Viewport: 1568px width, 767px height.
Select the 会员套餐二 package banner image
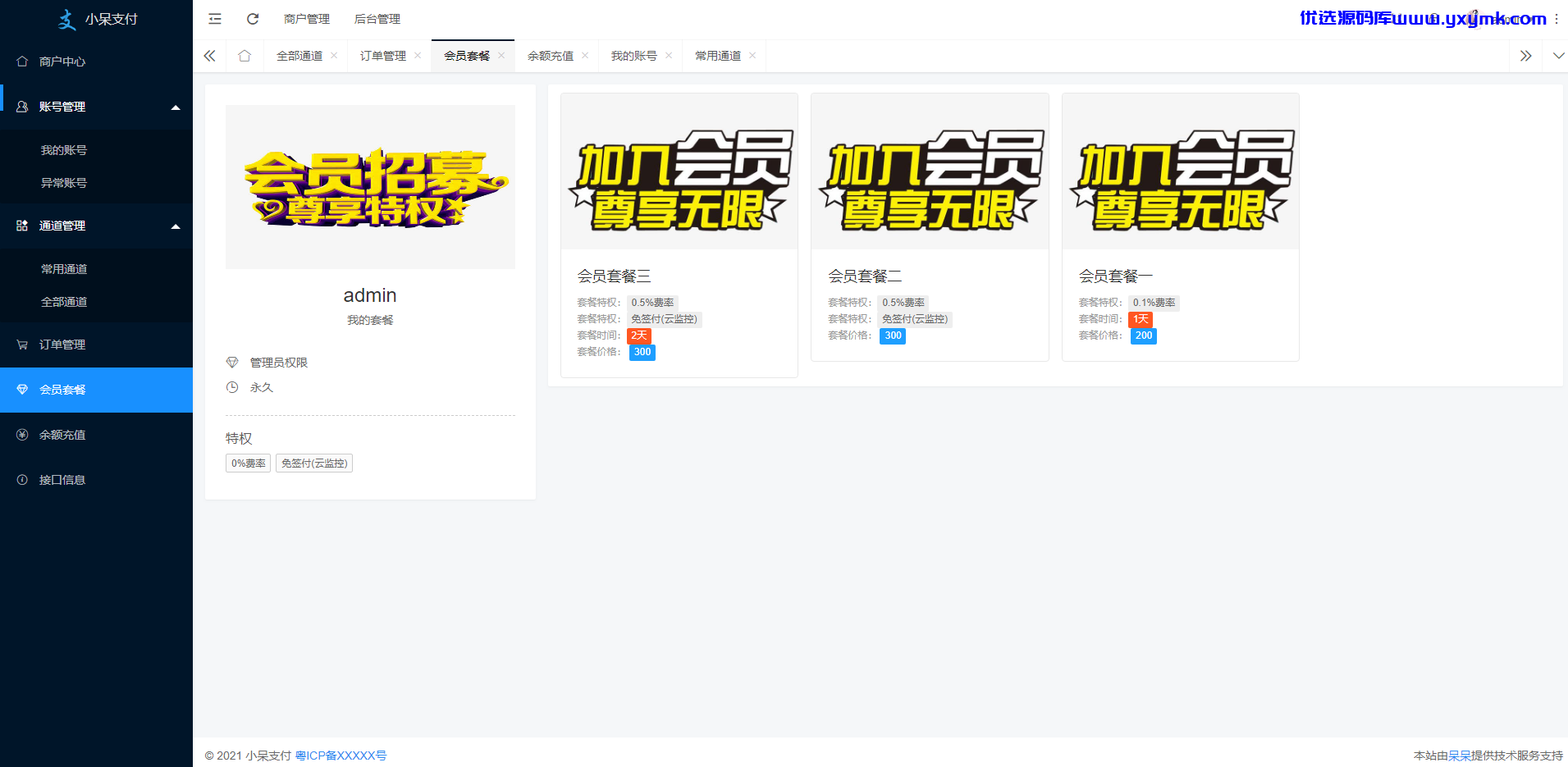930,171
